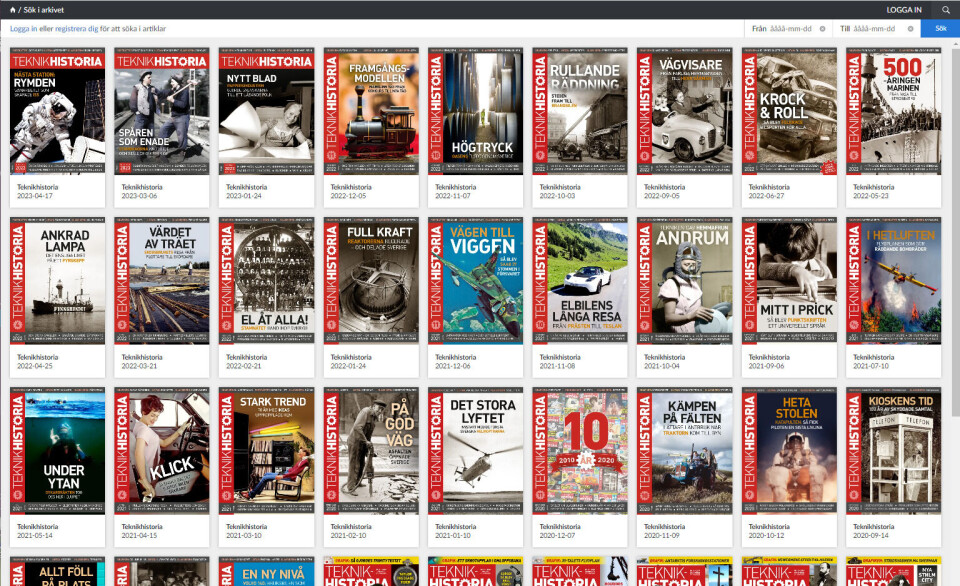Clear the Från date field with its x icon
This screenshot has height=586, width=960.
pyautogui.click(x=822, y=29)
